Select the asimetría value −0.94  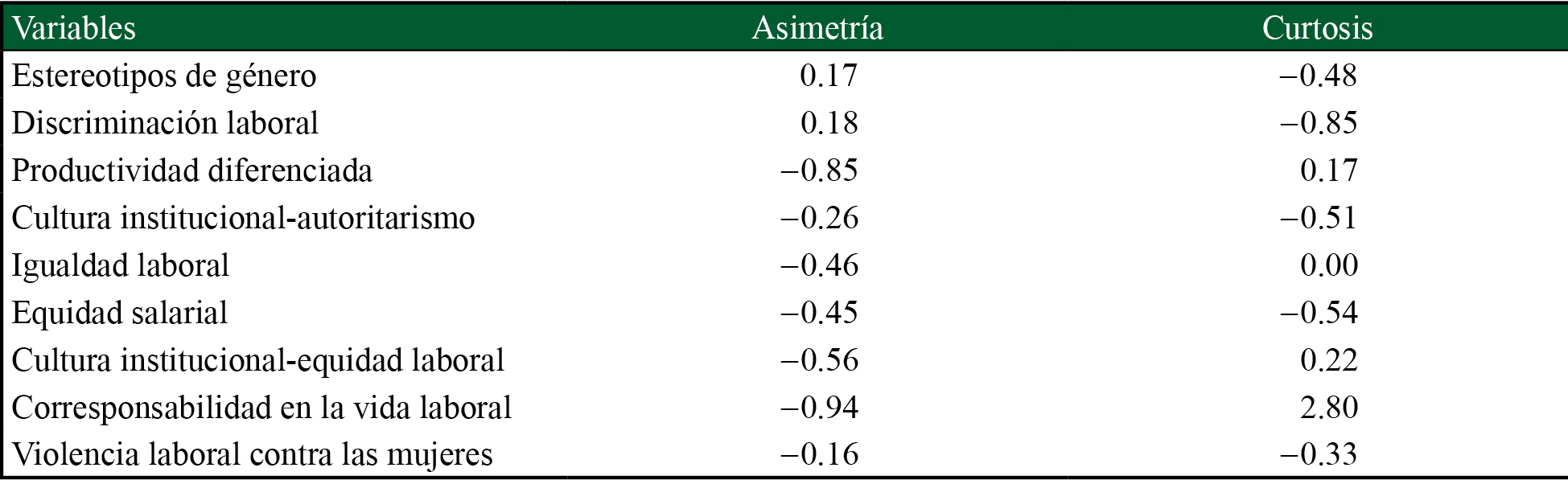pos(819,408)
